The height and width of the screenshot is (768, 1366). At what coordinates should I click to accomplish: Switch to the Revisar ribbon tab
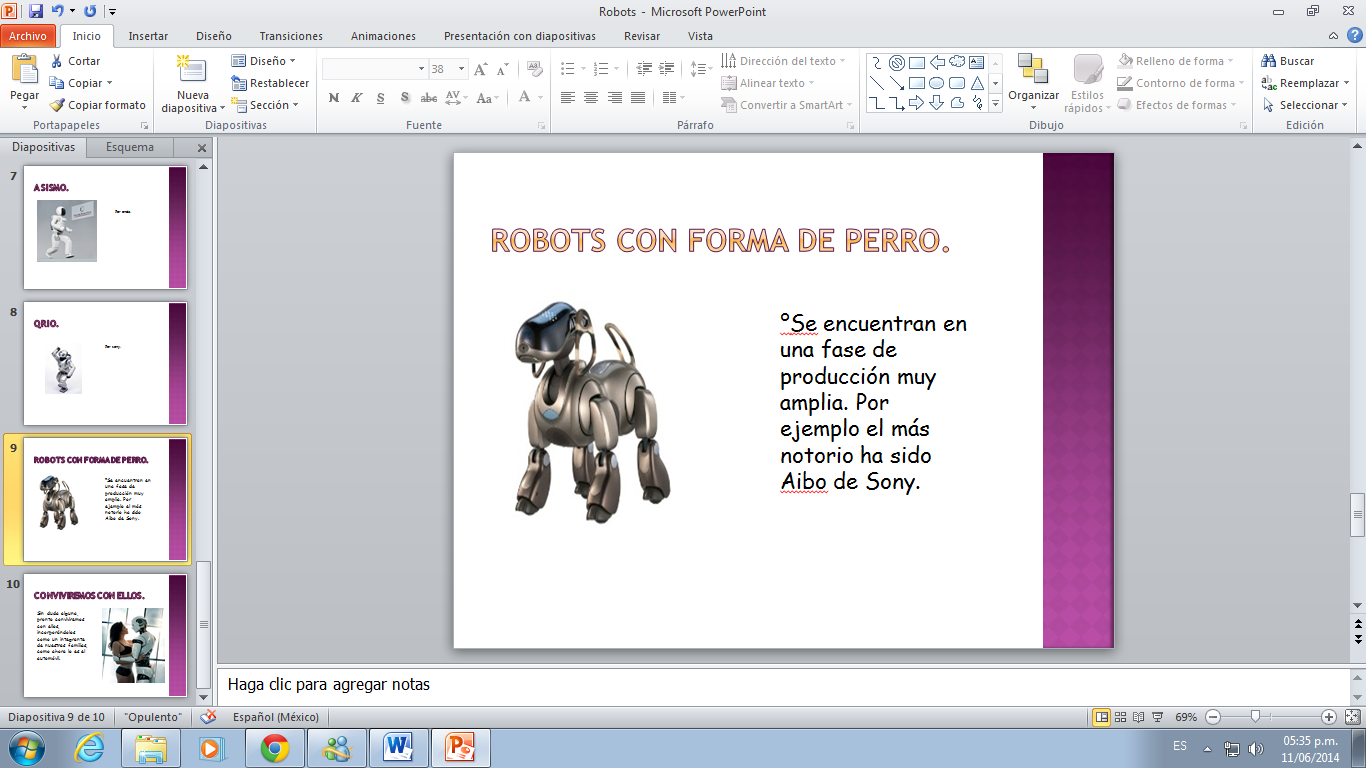tap(642, 36)
